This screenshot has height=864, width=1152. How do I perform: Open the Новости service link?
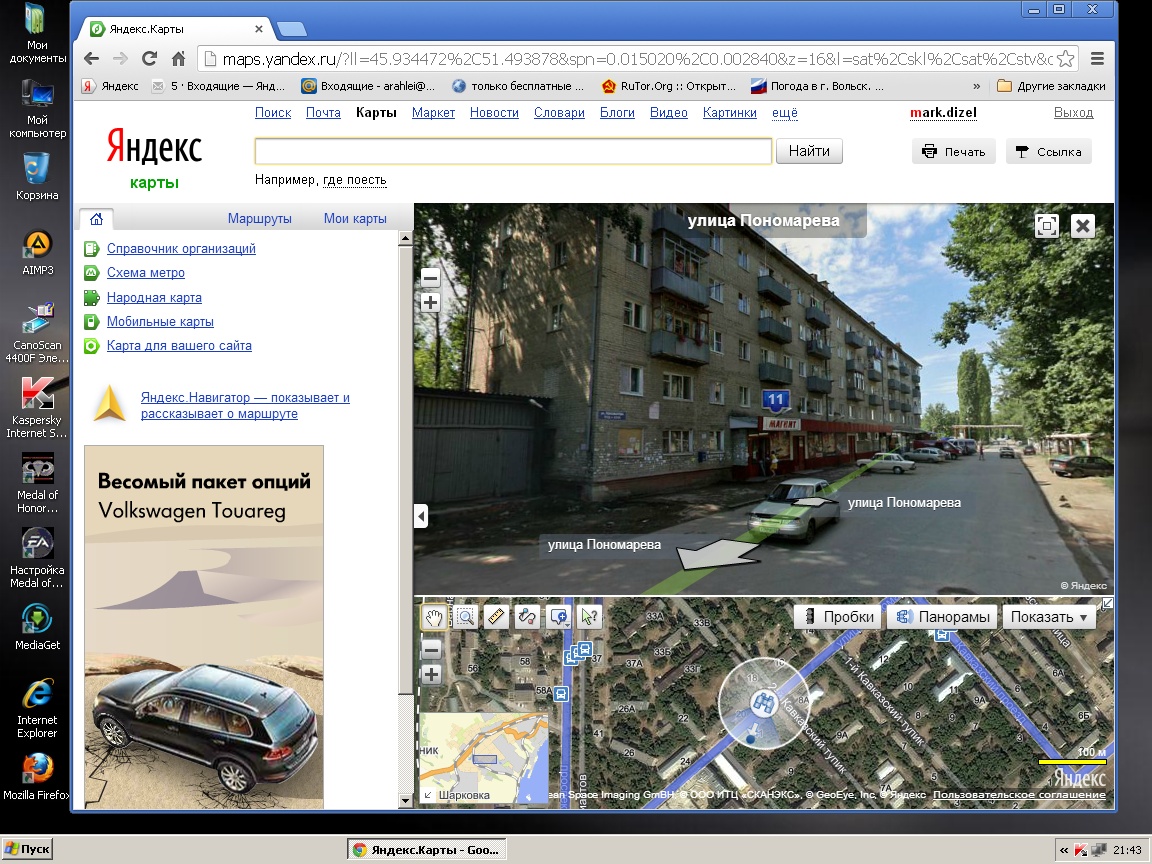point(494,112)
